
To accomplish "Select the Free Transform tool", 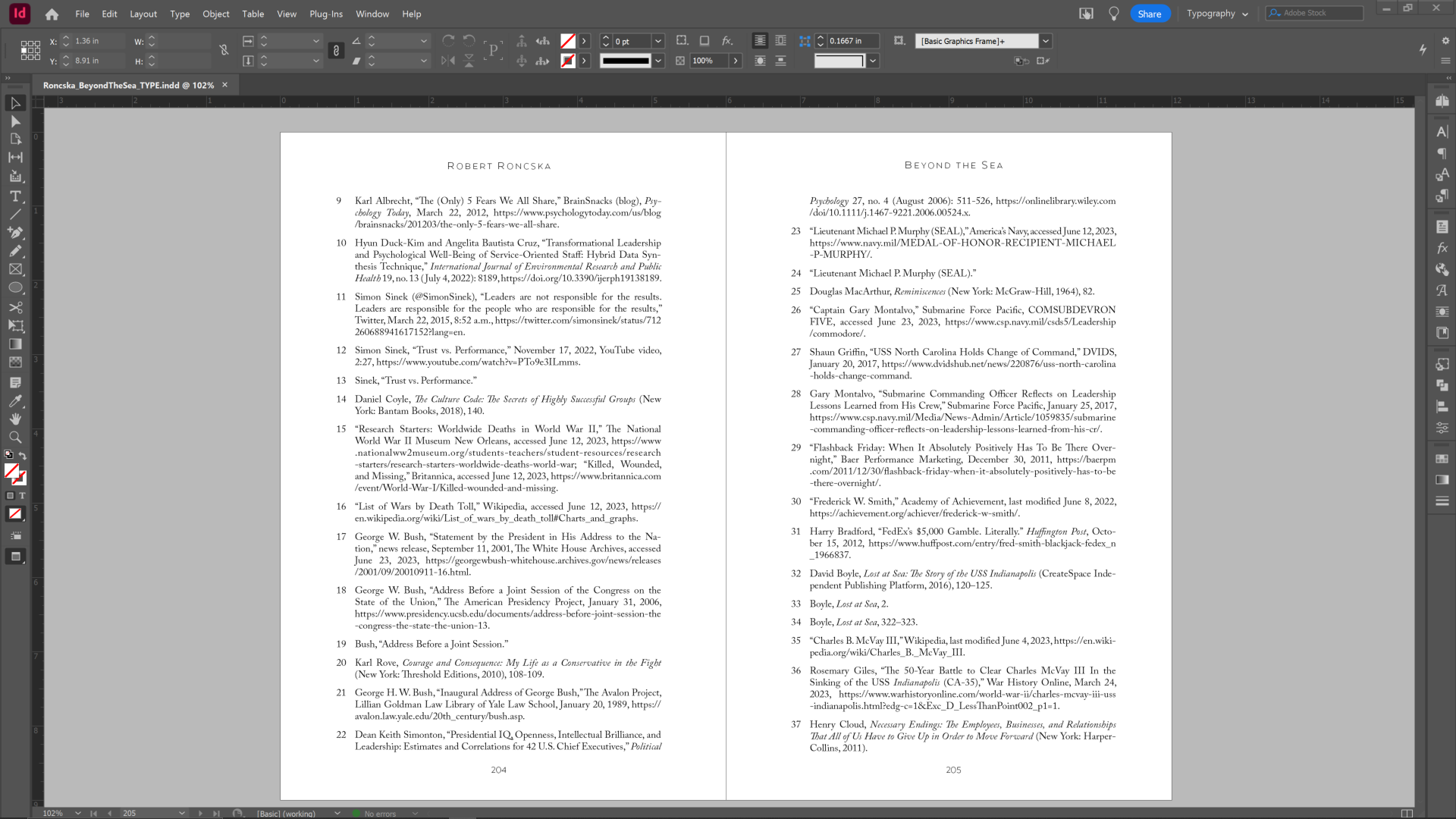I will [15, 325].
